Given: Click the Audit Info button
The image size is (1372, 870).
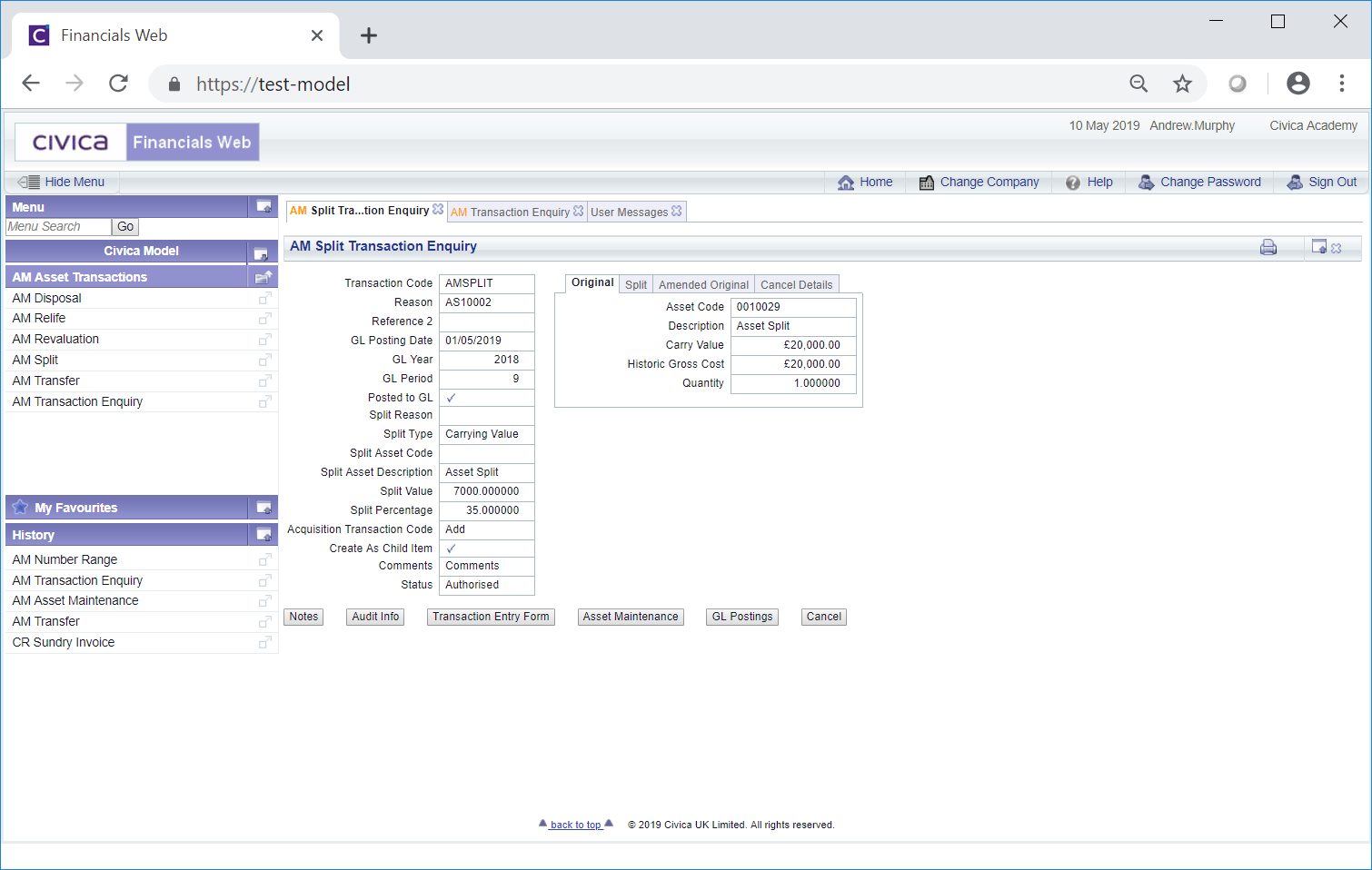Looking at the screenshot, I should (x=375, y=617).
